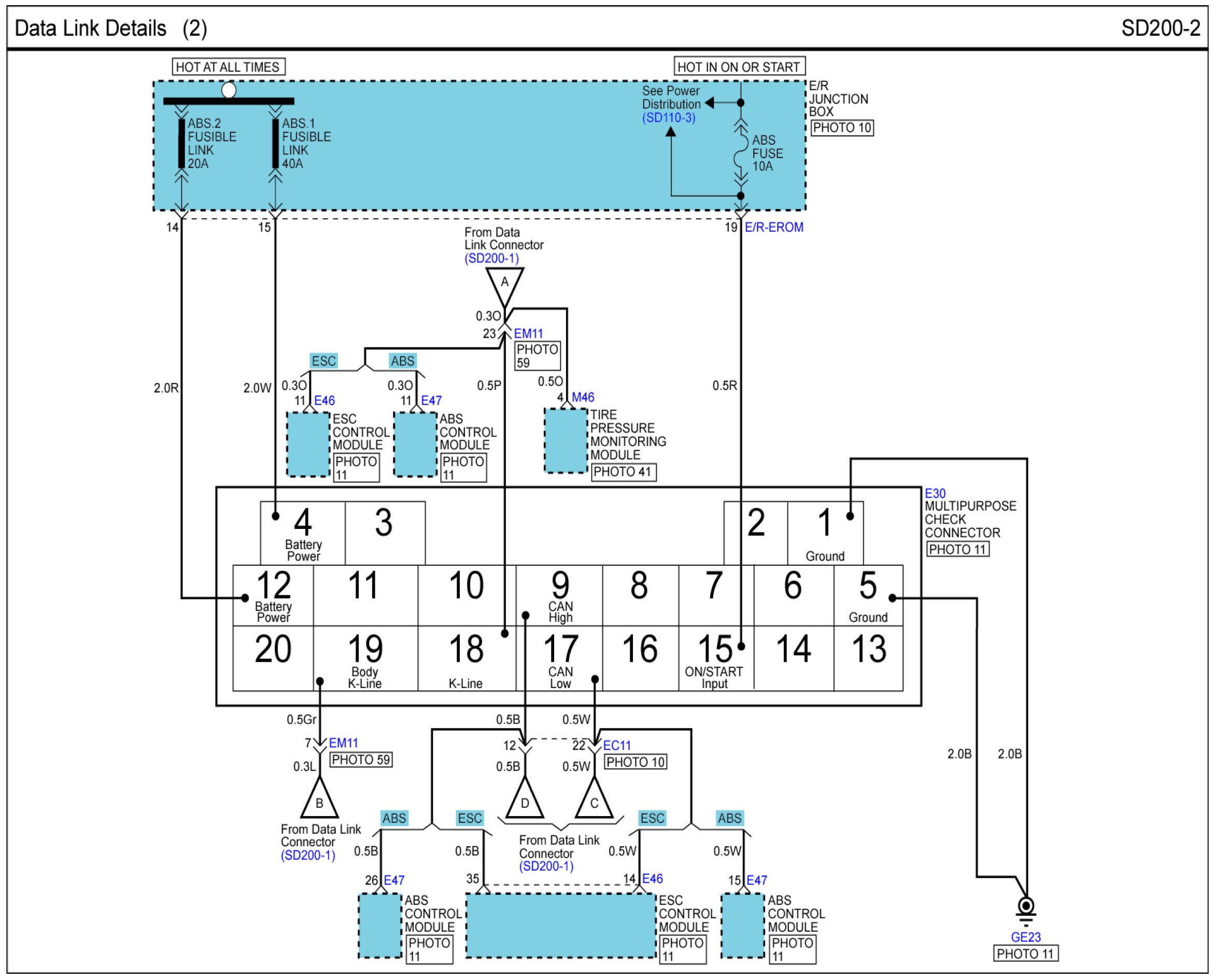1213x980 pixels.
Task: Open the GE23 ground point link
Action: [1025, 937]
